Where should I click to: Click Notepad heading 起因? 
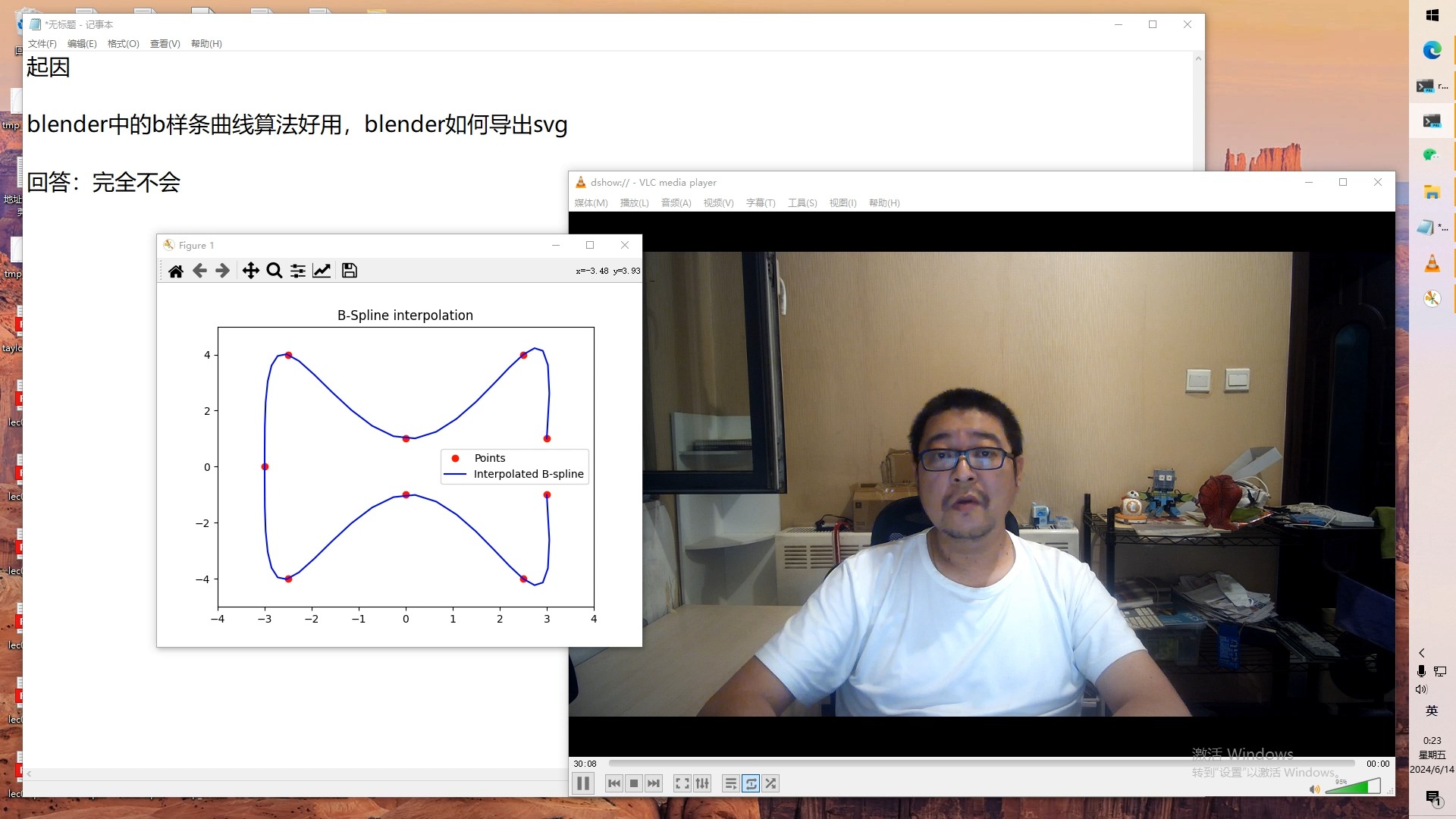pyautogui.click(x=48, y=67)
